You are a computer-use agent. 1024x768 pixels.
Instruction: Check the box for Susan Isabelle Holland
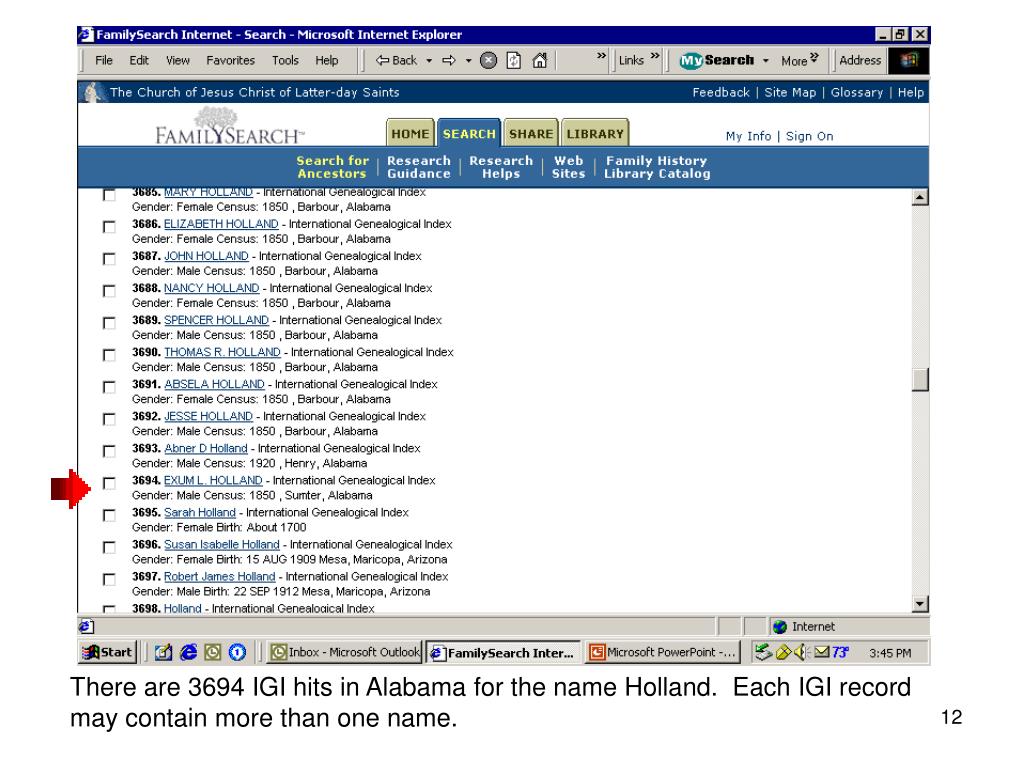[x=109, y=547]
